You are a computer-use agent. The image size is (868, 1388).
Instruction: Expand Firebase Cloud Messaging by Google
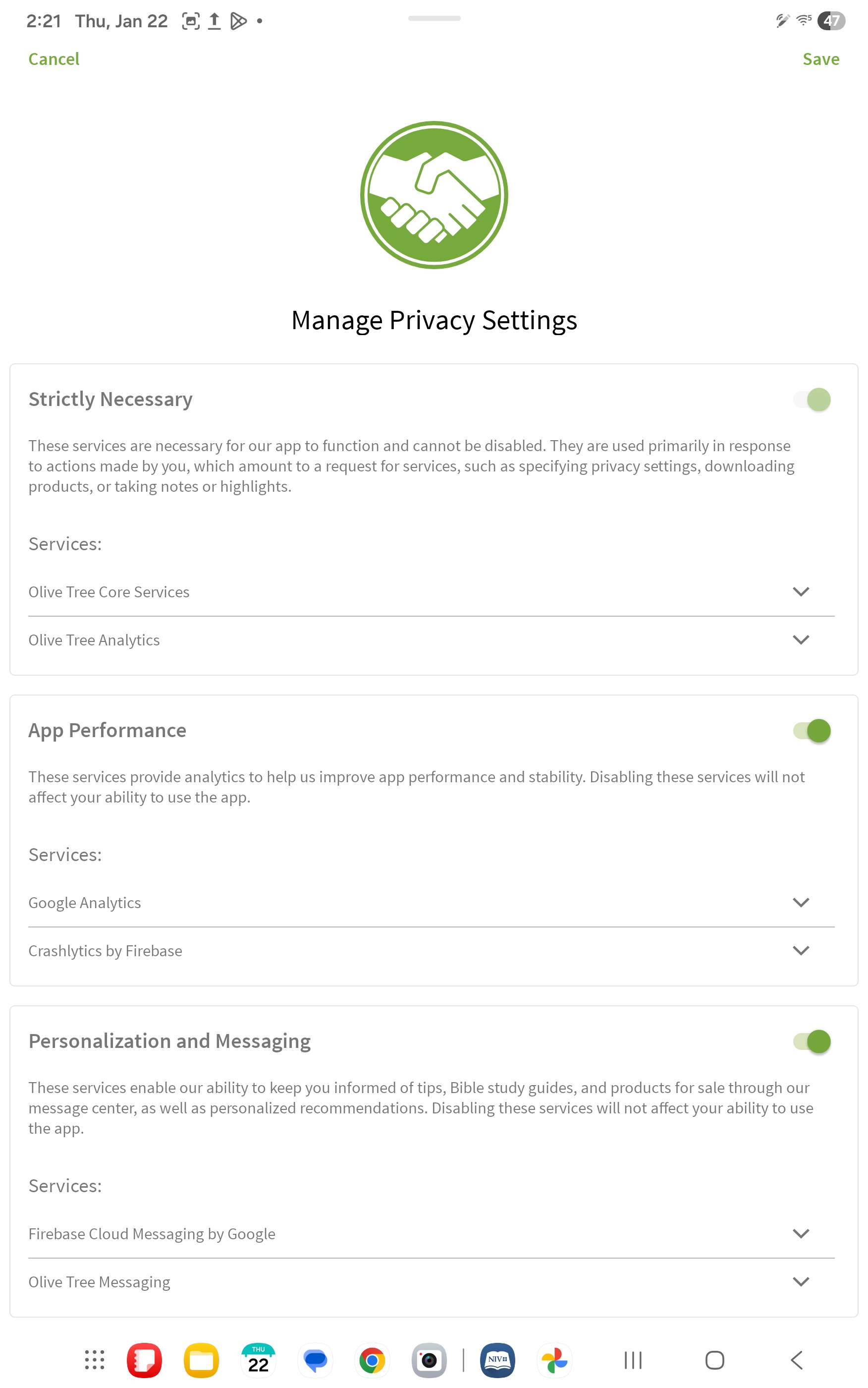pyautogui.click(x=801, y=1233)
